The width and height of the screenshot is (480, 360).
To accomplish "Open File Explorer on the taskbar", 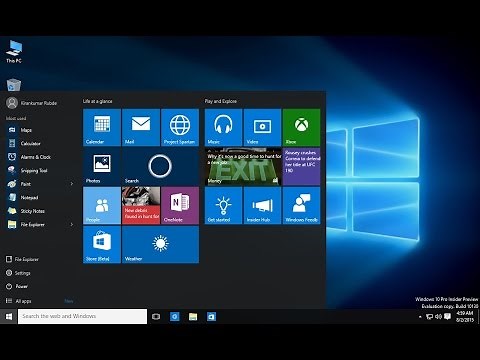I will [193, 316].
